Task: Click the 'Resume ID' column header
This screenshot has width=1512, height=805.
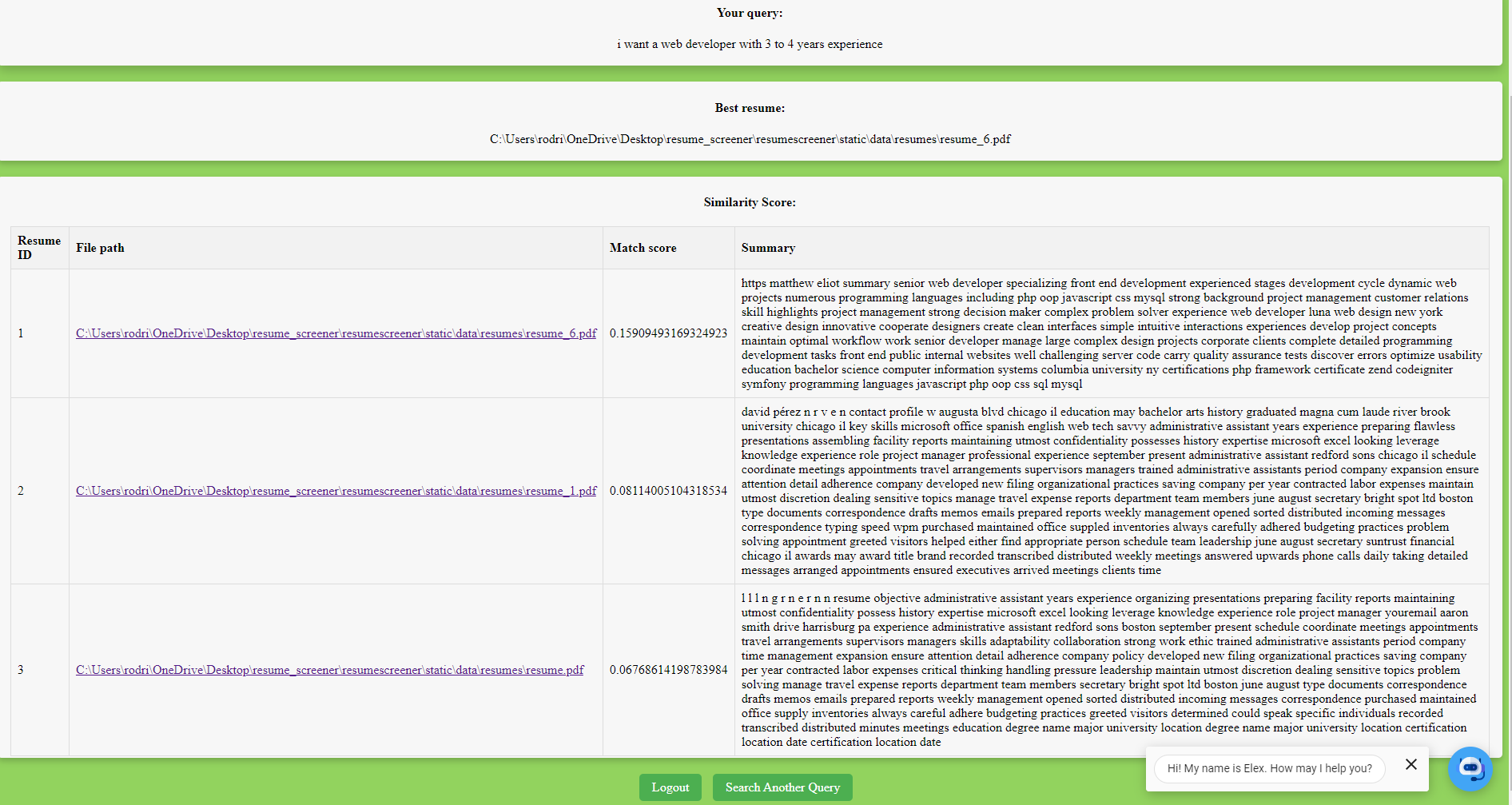Action: click(38, 248)
